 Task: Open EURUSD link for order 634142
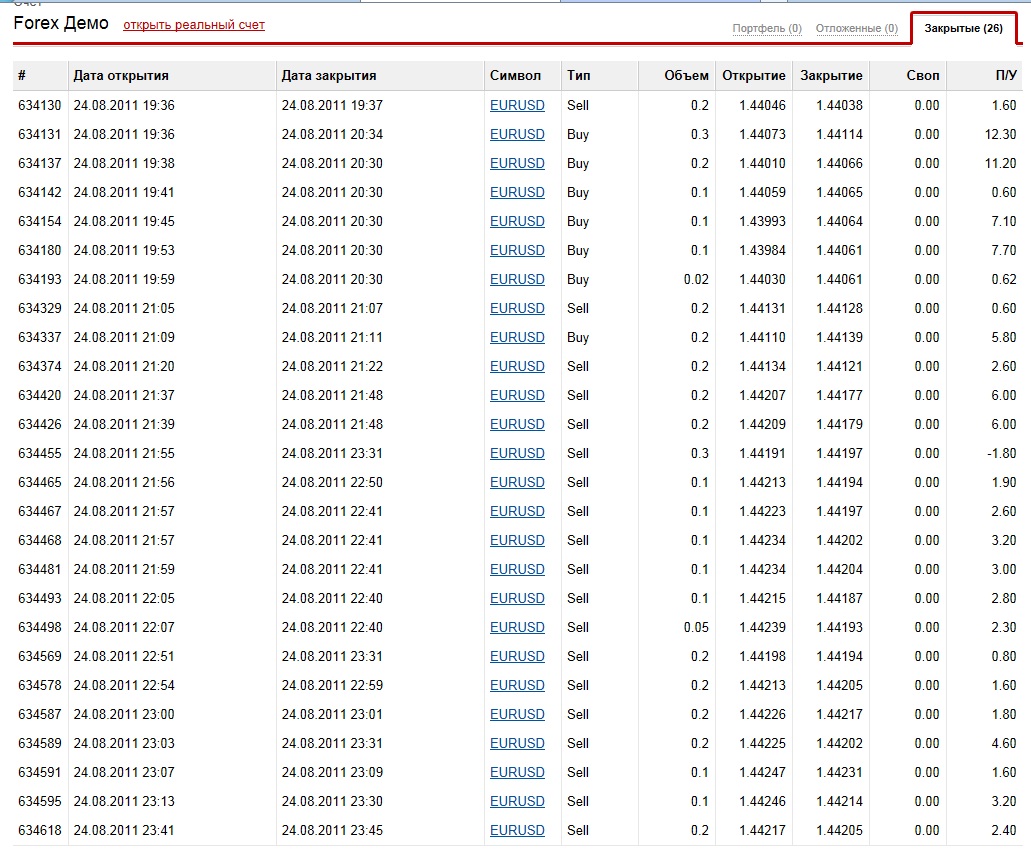(517, 192)
